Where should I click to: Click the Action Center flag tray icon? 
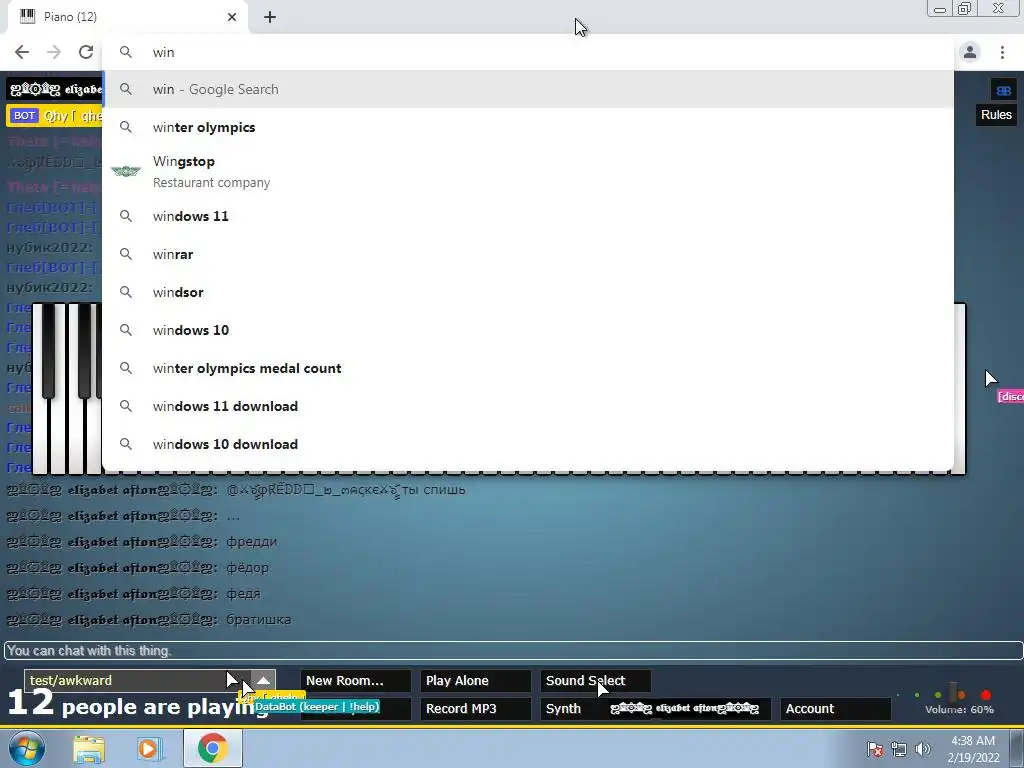click(875, 749)
